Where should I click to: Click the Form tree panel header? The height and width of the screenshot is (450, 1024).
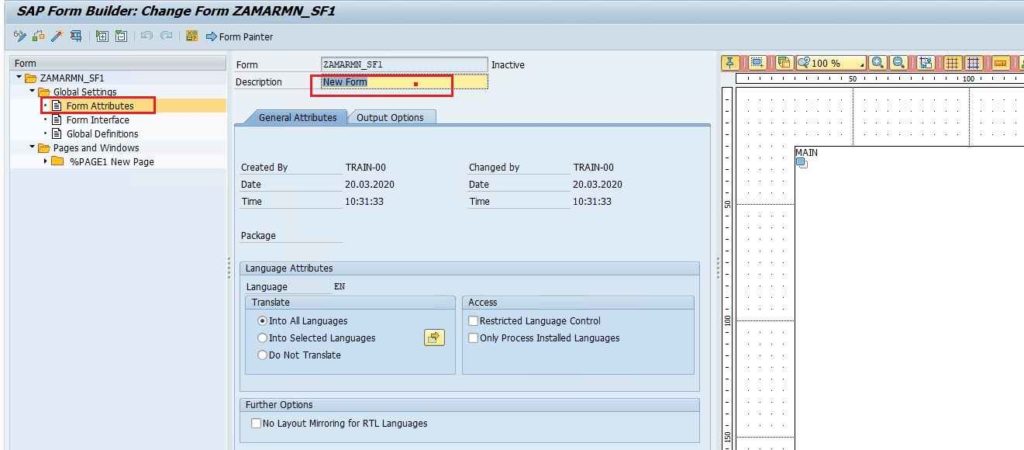118,63
